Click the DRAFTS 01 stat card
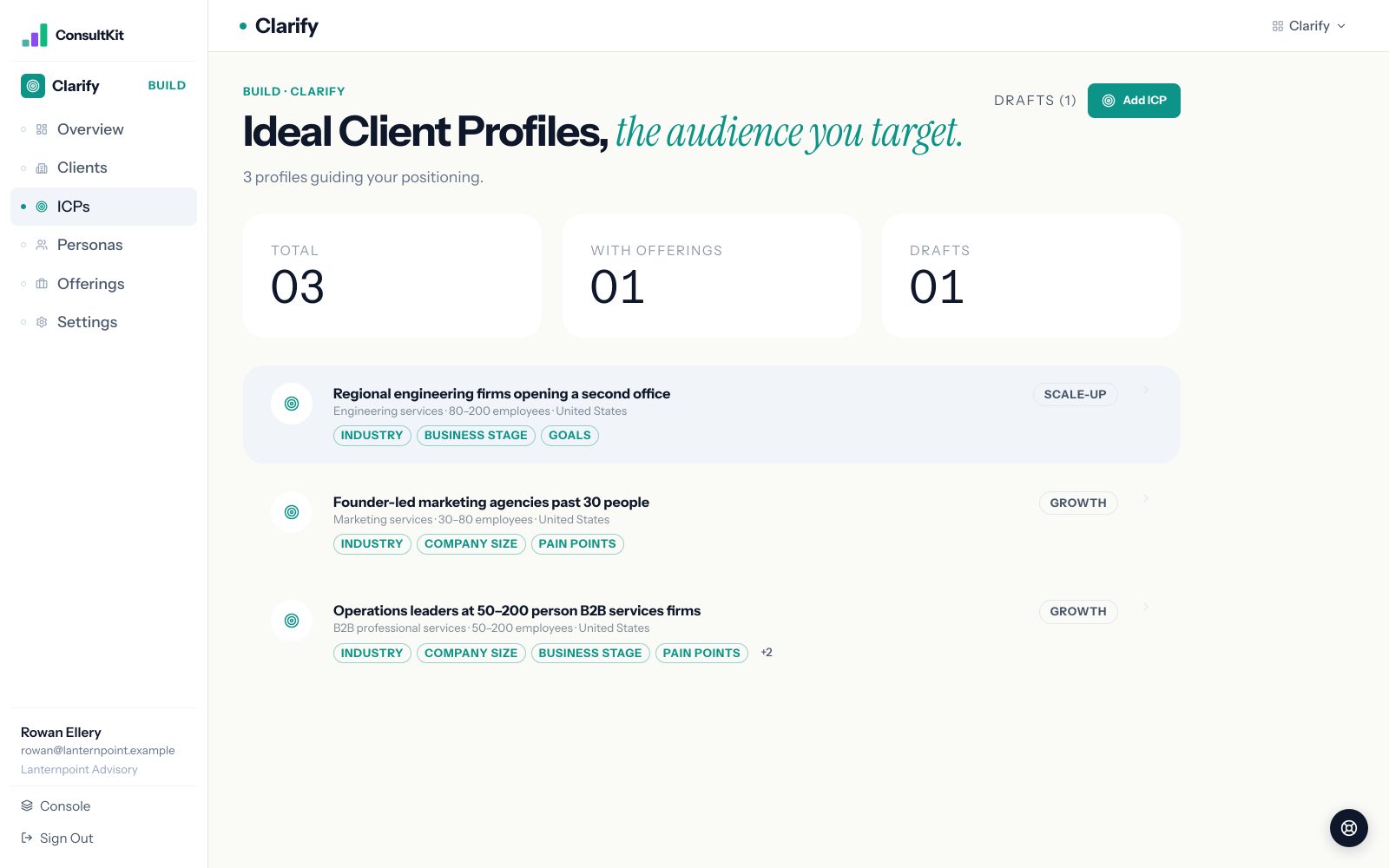Viewport: 1389px width, 868px height. [1031, 276]
